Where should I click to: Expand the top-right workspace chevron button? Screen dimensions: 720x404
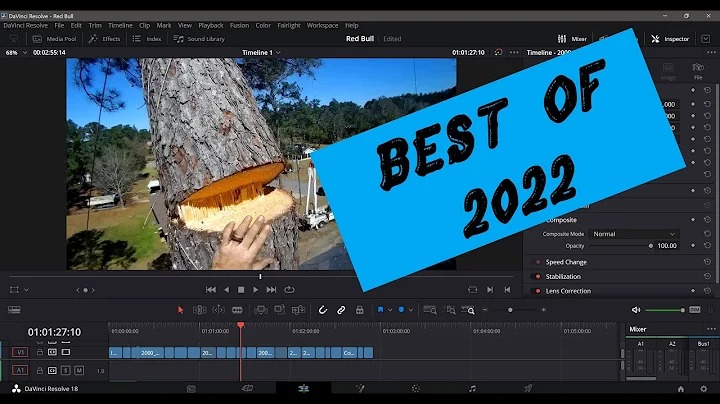click(706, 39)
